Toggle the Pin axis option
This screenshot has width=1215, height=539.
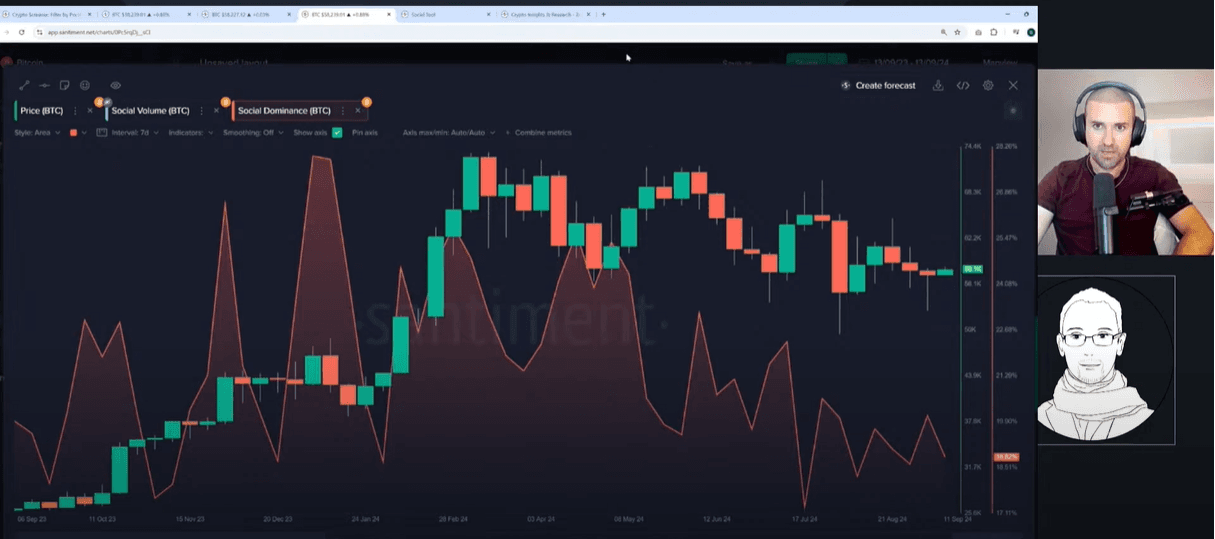(x=364, y=132)
